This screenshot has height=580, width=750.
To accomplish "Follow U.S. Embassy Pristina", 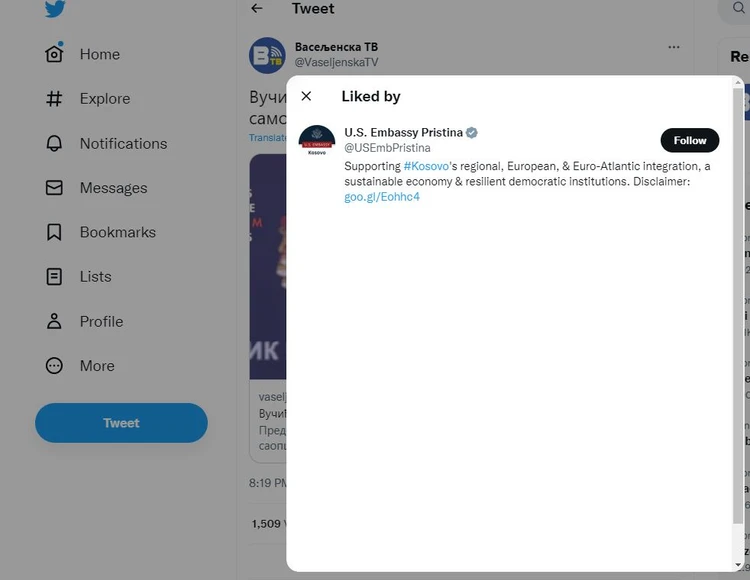I will [690, 140].
